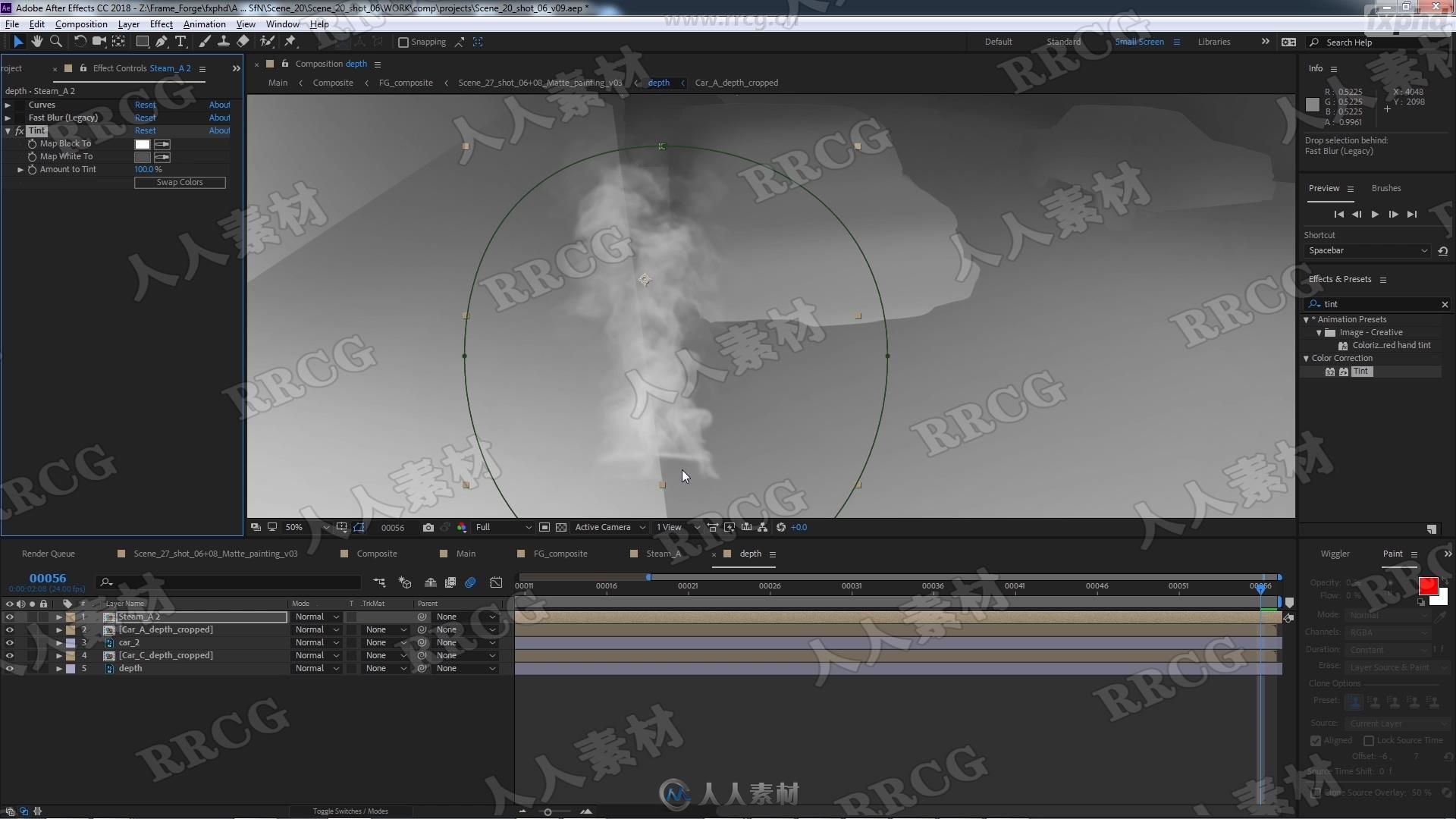Select the Pan Behind anchor point tool
Image resolution: width=1456 pixels, height=819 pixels.
click(x=119, y=42)
